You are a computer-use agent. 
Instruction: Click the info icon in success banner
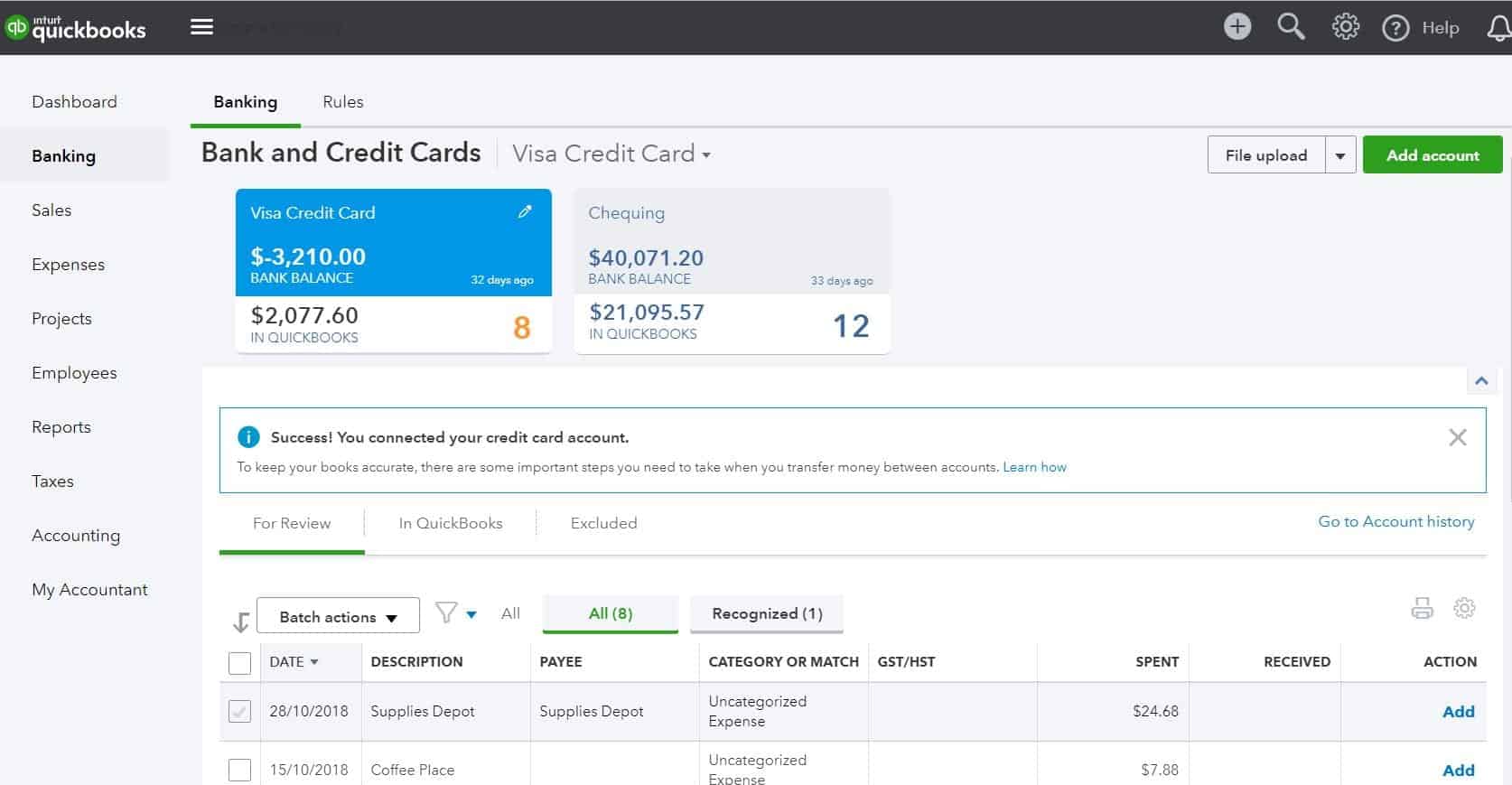pos(248,437)
